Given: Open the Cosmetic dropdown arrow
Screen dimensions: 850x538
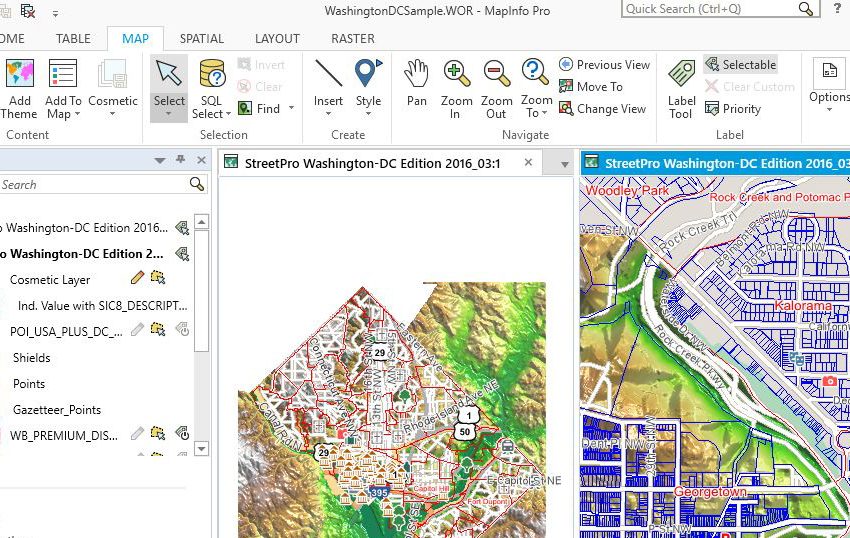Looking at the screenshot, I should 112,114.
